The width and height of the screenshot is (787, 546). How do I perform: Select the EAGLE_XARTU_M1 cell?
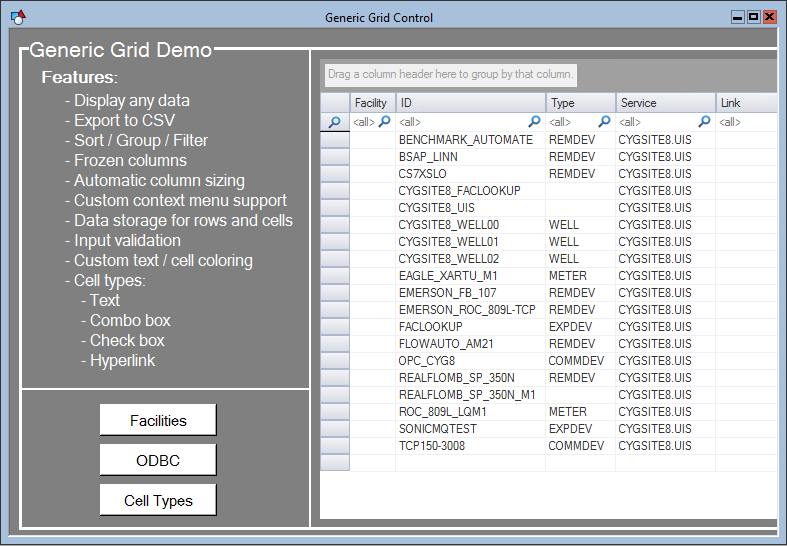[x=470, y=276]
